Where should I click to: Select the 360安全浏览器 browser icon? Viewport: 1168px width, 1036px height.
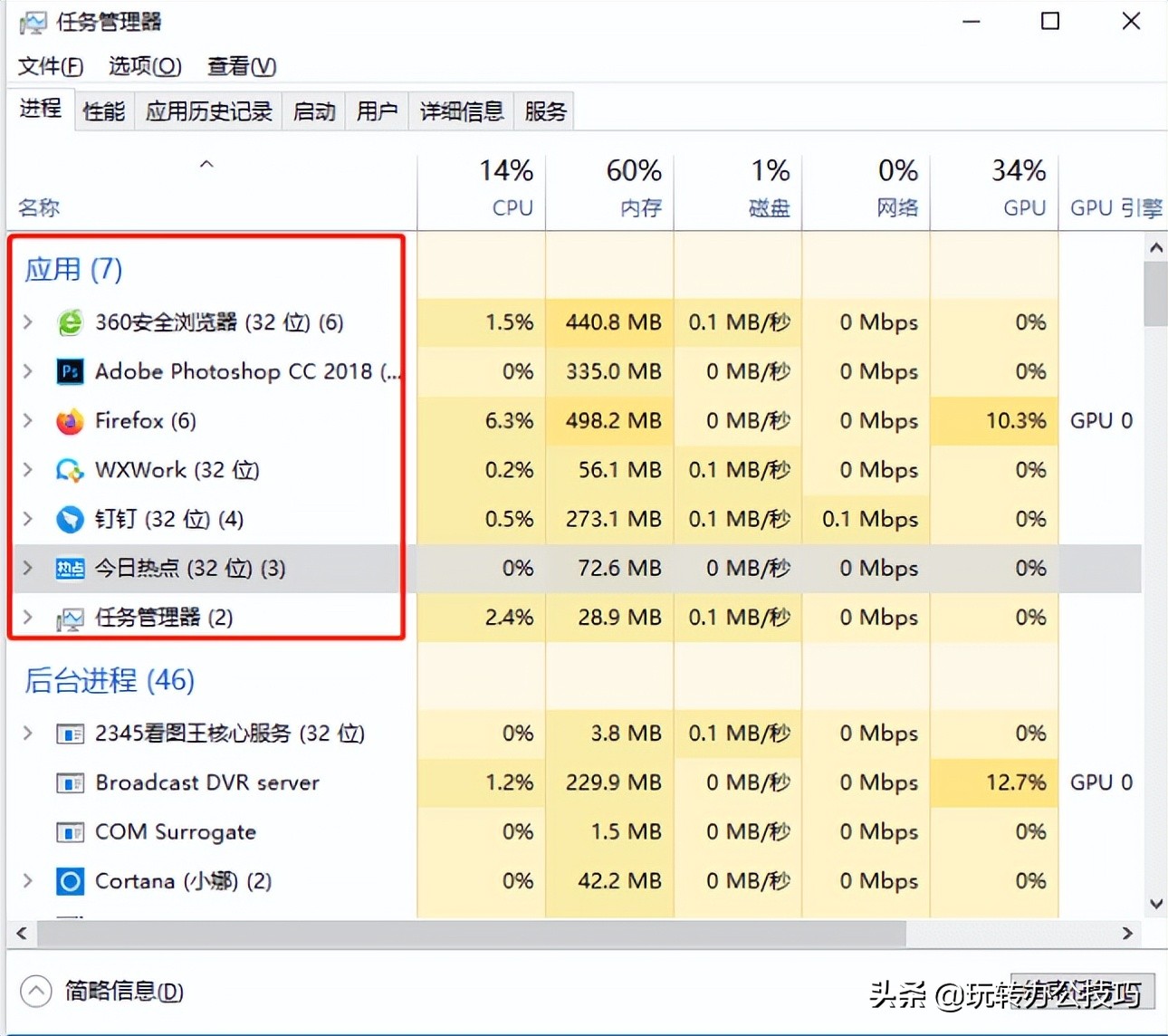click(69, 321)
